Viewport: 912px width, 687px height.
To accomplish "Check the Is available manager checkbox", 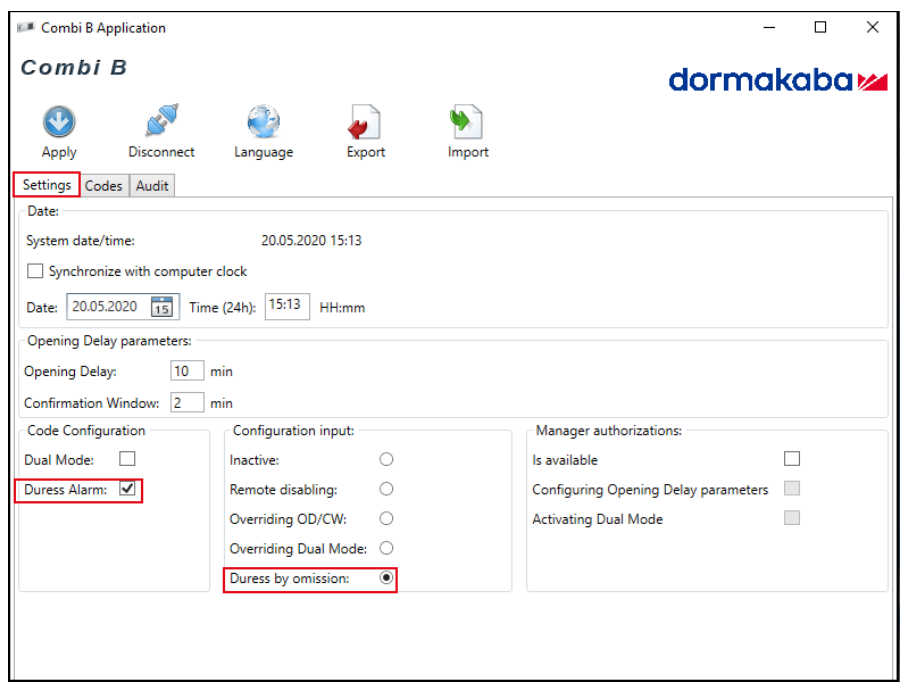I will pyautogui.click(x=792, y=459).
